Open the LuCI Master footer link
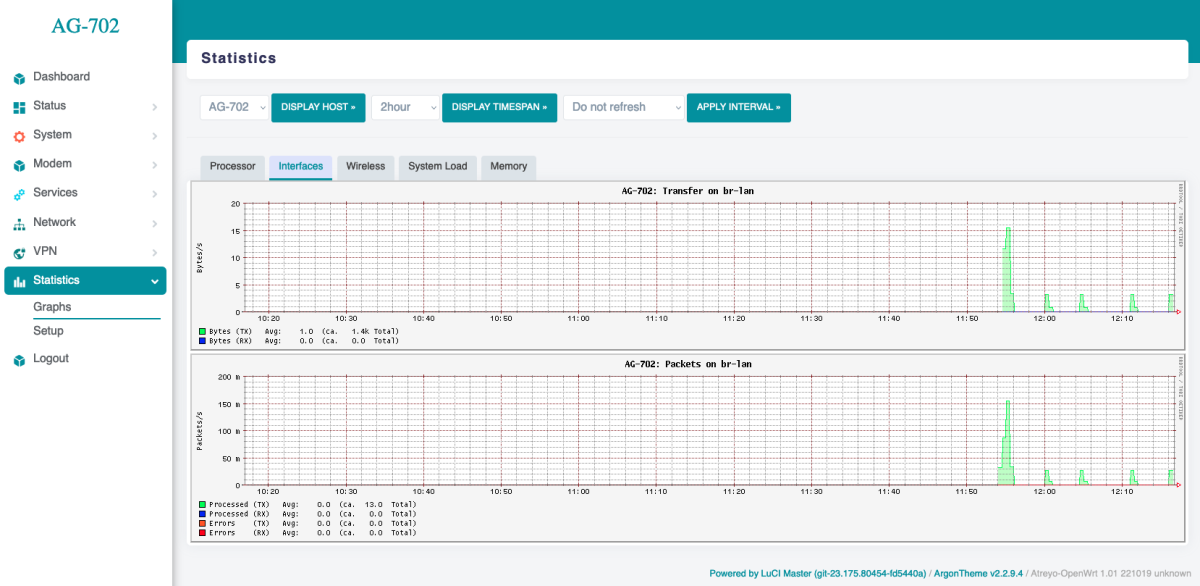Image resolution: width=1200 pixels, height=586 pixels. (818, 574)
